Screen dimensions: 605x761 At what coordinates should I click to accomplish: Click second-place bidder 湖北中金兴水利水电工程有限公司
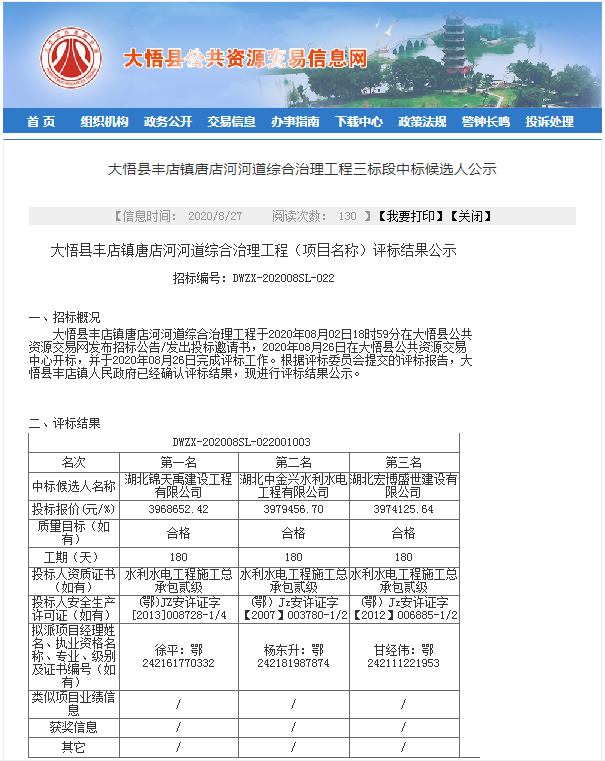point(293,486)
